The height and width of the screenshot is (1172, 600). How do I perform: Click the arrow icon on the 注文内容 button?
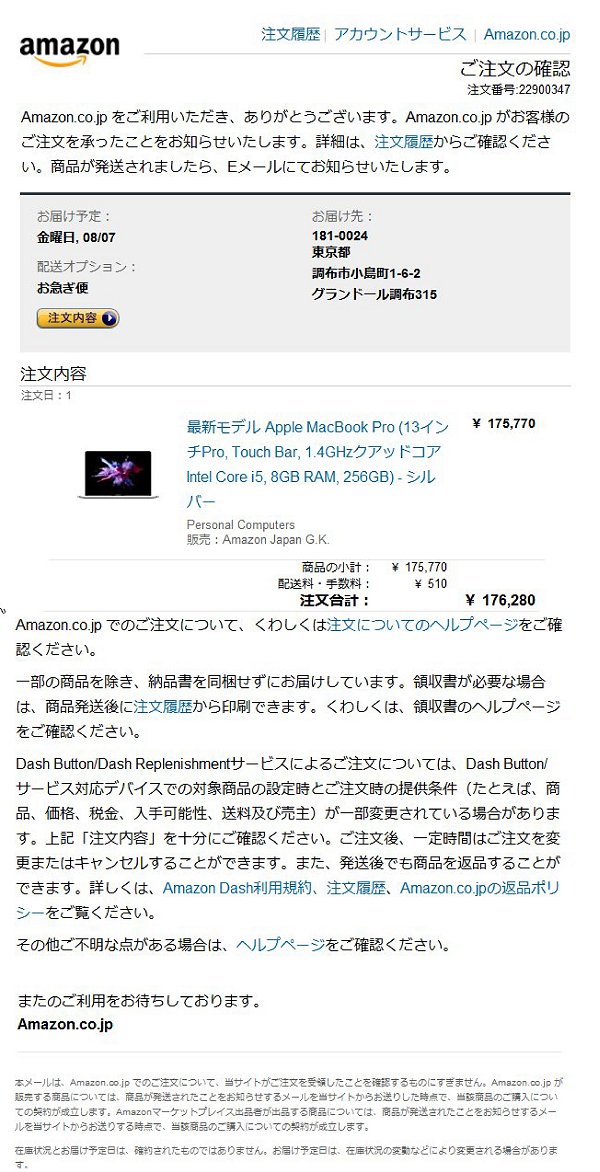point(109,318)
